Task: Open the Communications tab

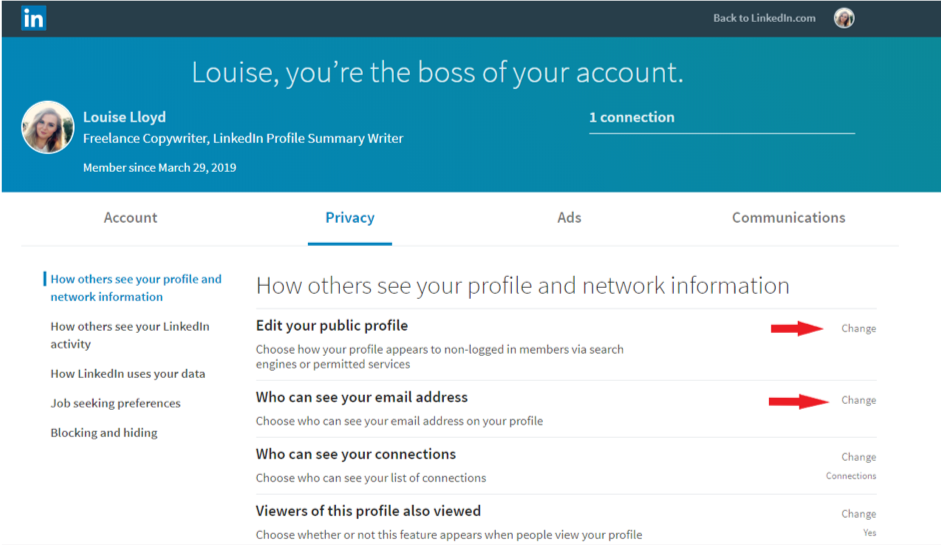Action: pos(788,218)
